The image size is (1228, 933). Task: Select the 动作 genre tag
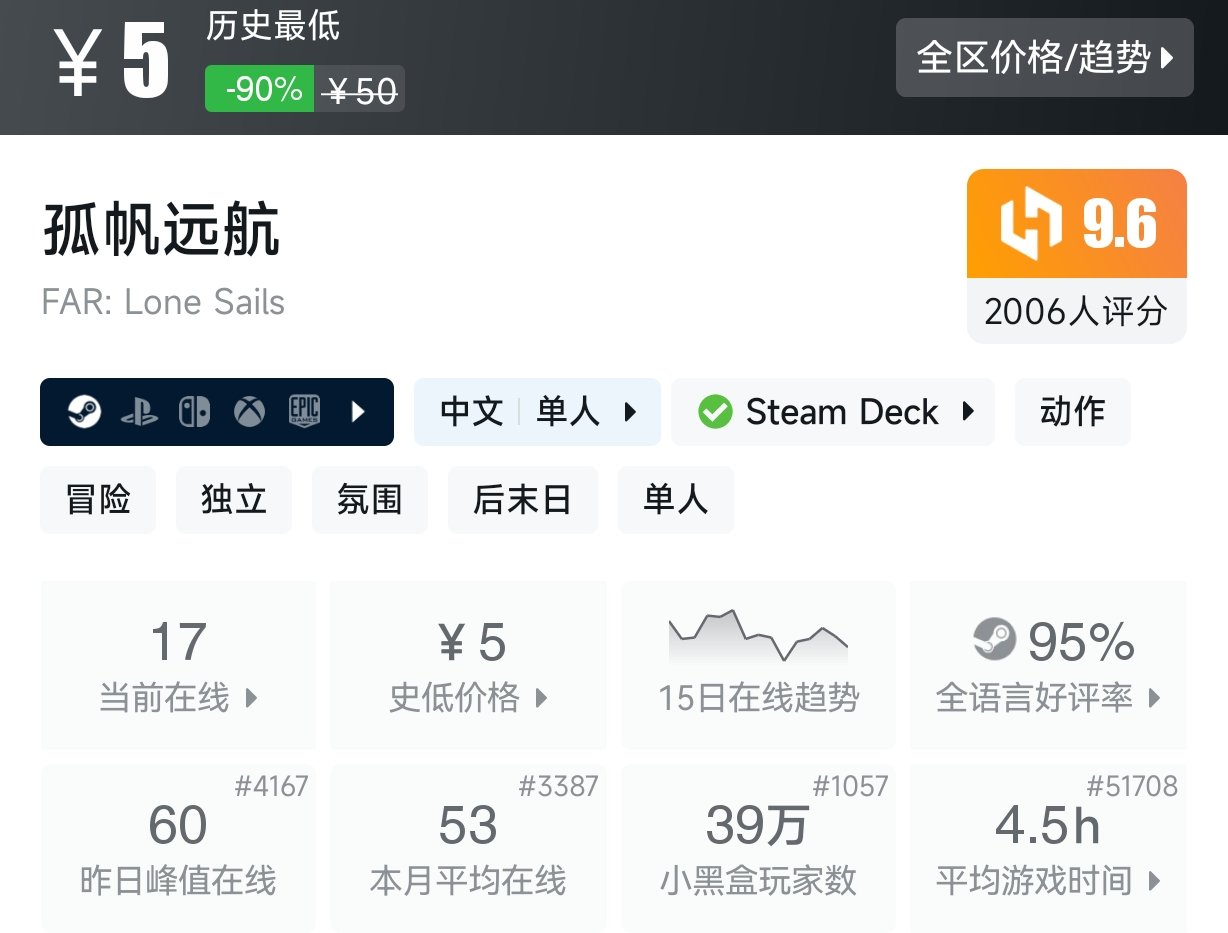[1072, 412]
